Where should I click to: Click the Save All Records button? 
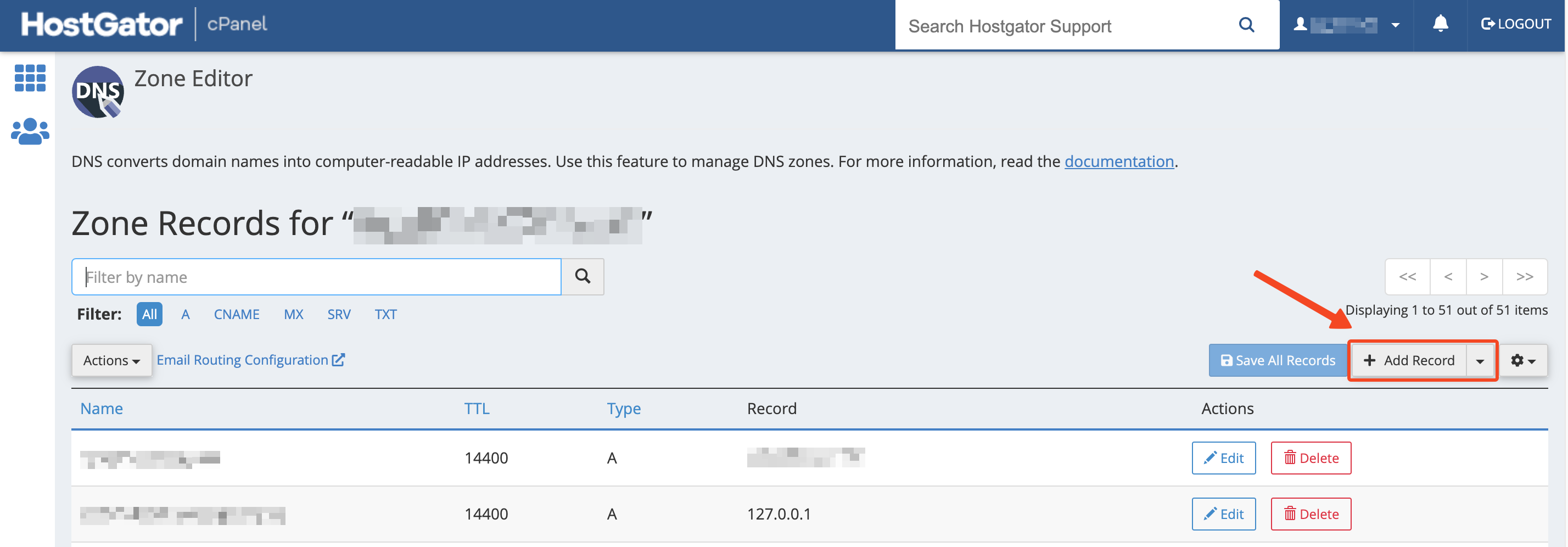pos(1278,361)
